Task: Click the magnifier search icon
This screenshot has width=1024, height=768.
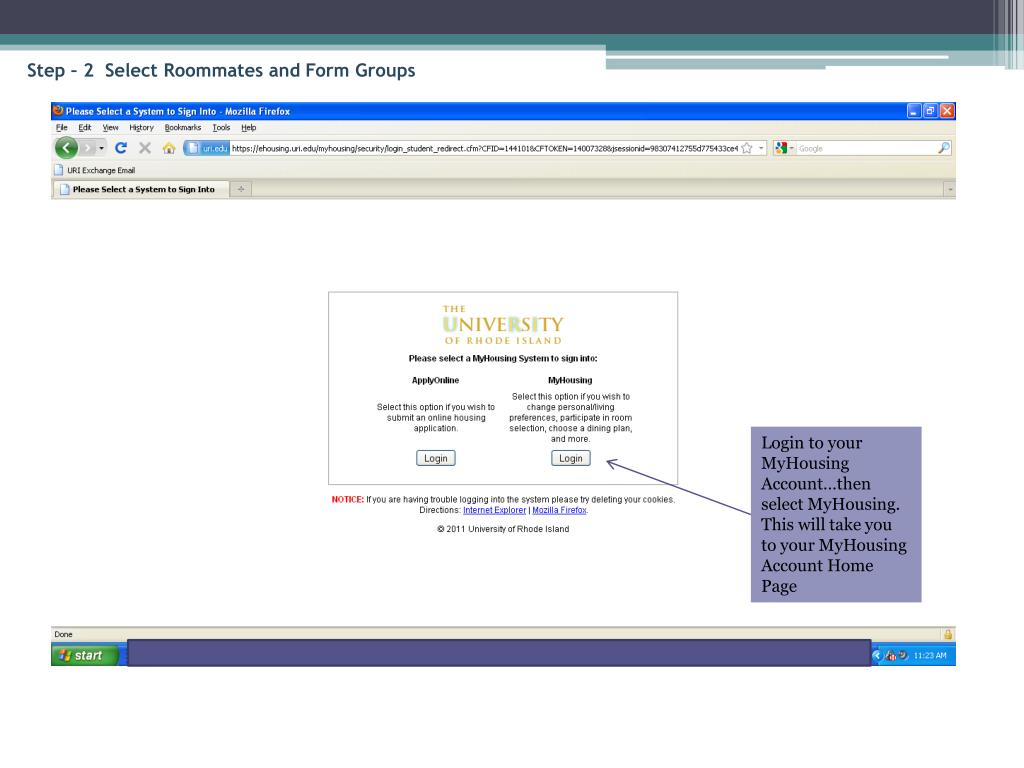Action: [944, 148]
